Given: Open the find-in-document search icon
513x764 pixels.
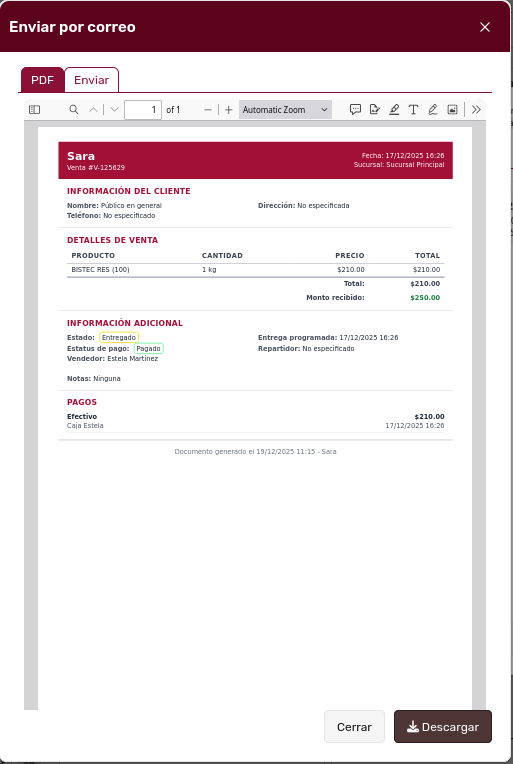Looking at the screenshot, I should (74, 110).
